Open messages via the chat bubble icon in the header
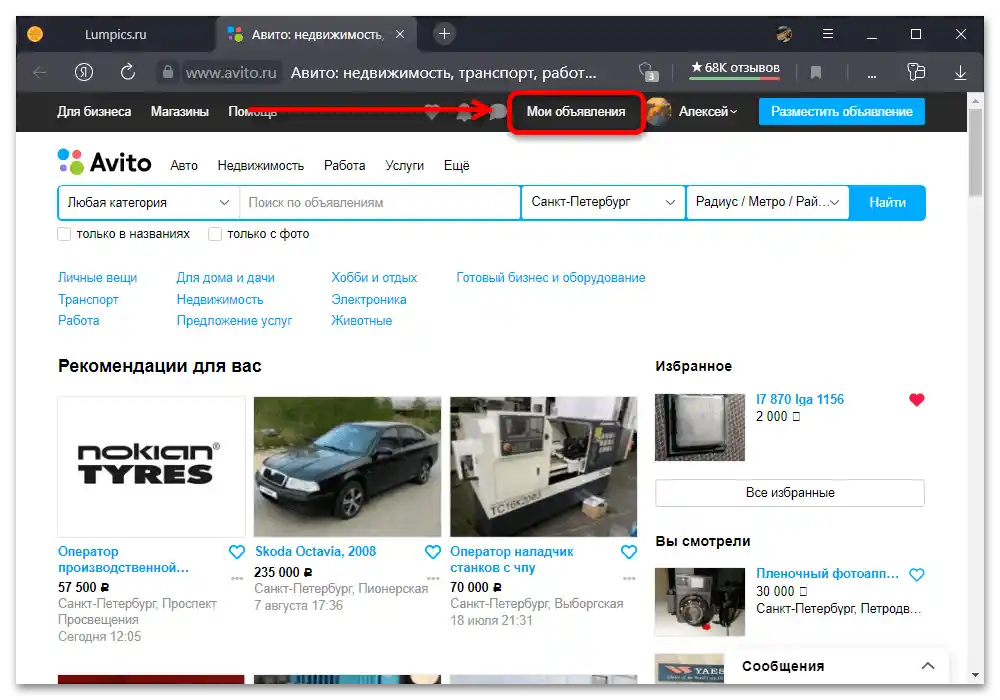 pos(498,112)
